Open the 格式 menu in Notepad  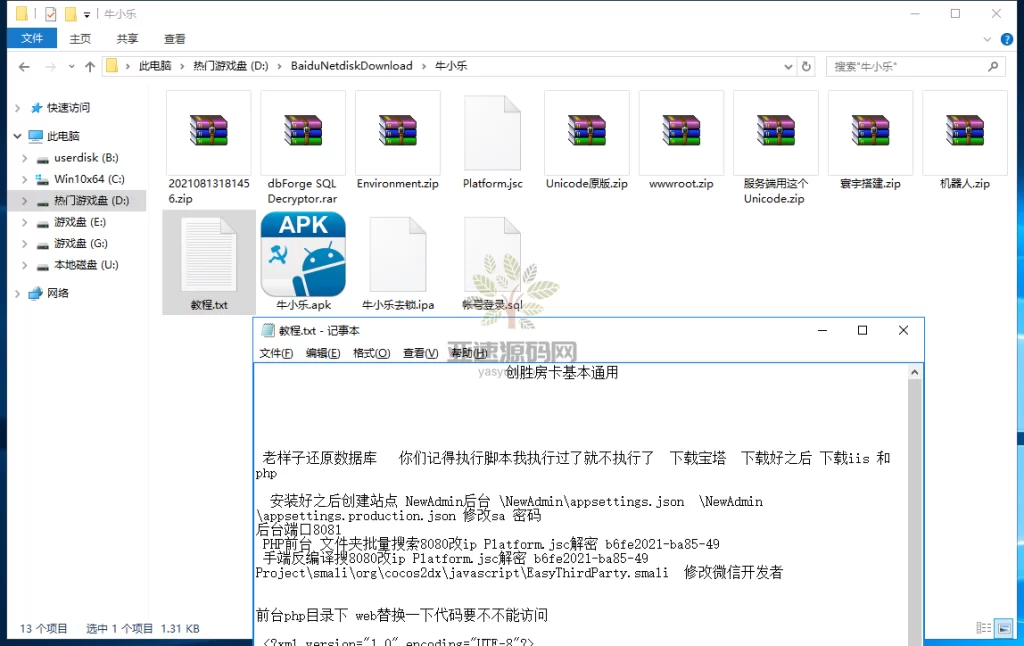[x=373, y=353]
